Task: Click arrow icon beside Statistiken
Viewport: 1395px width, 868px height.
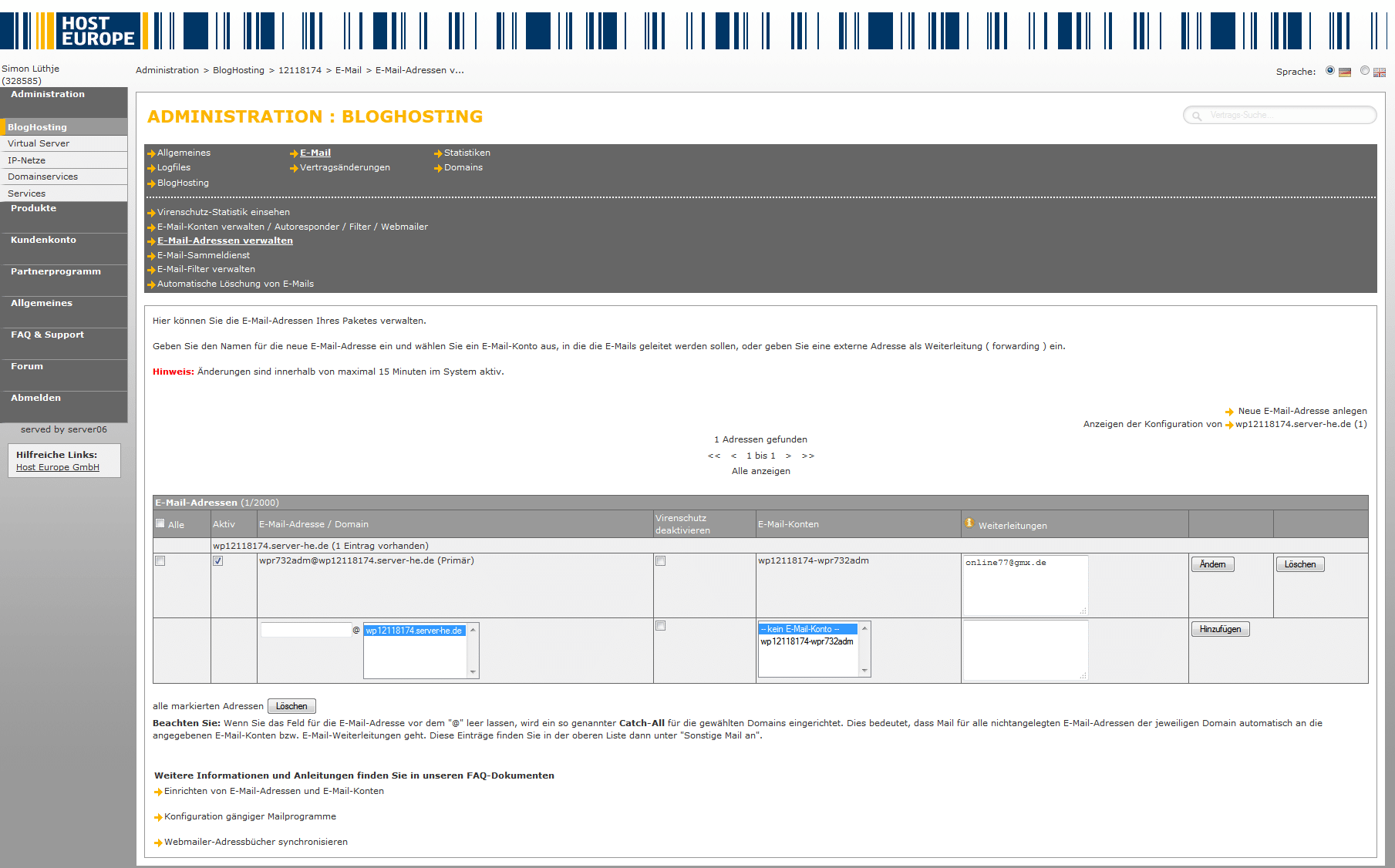Action: tap(438, 153)
